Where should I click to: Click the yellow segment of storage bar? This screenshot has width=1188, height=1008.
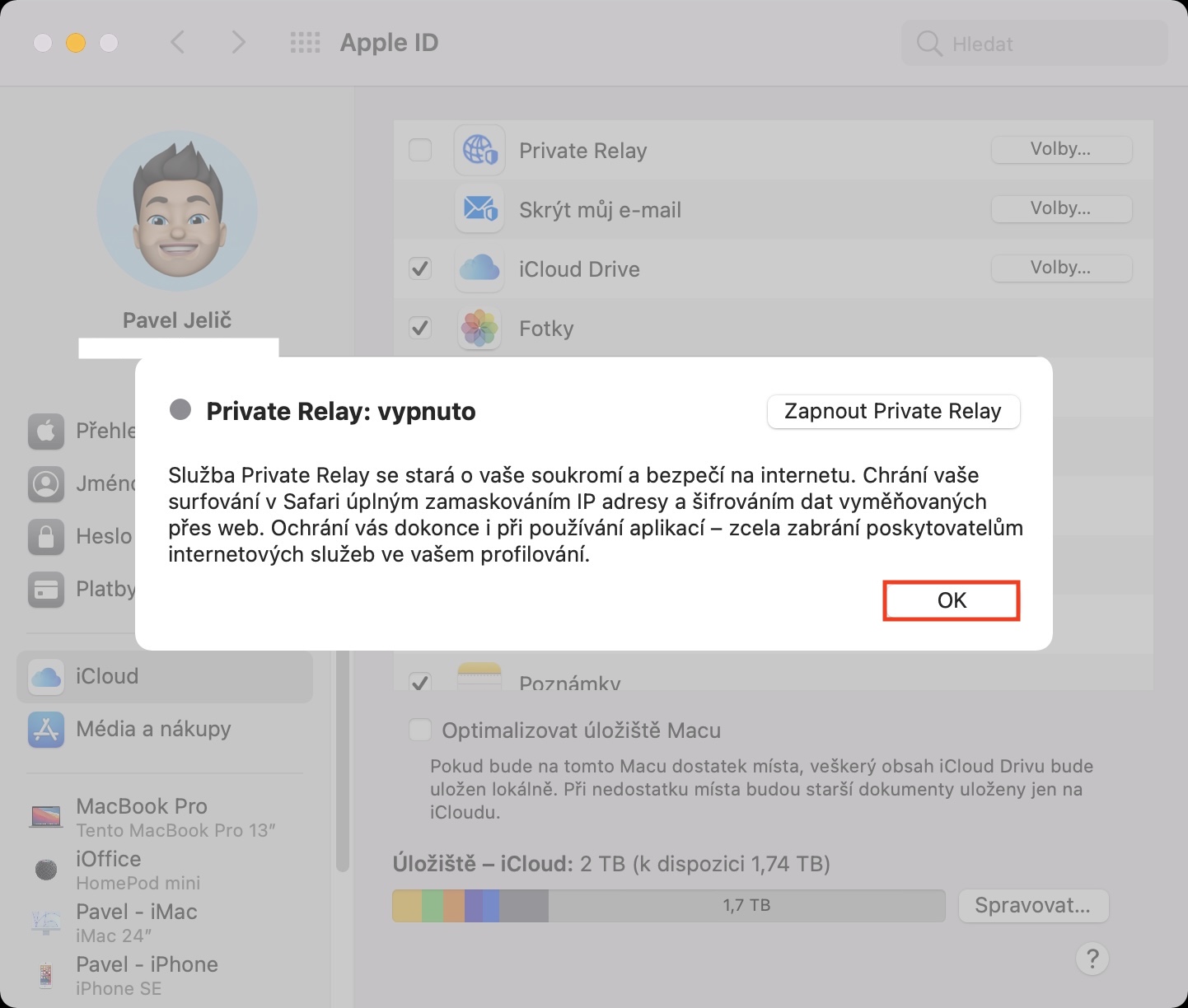[x=407, y=906]
